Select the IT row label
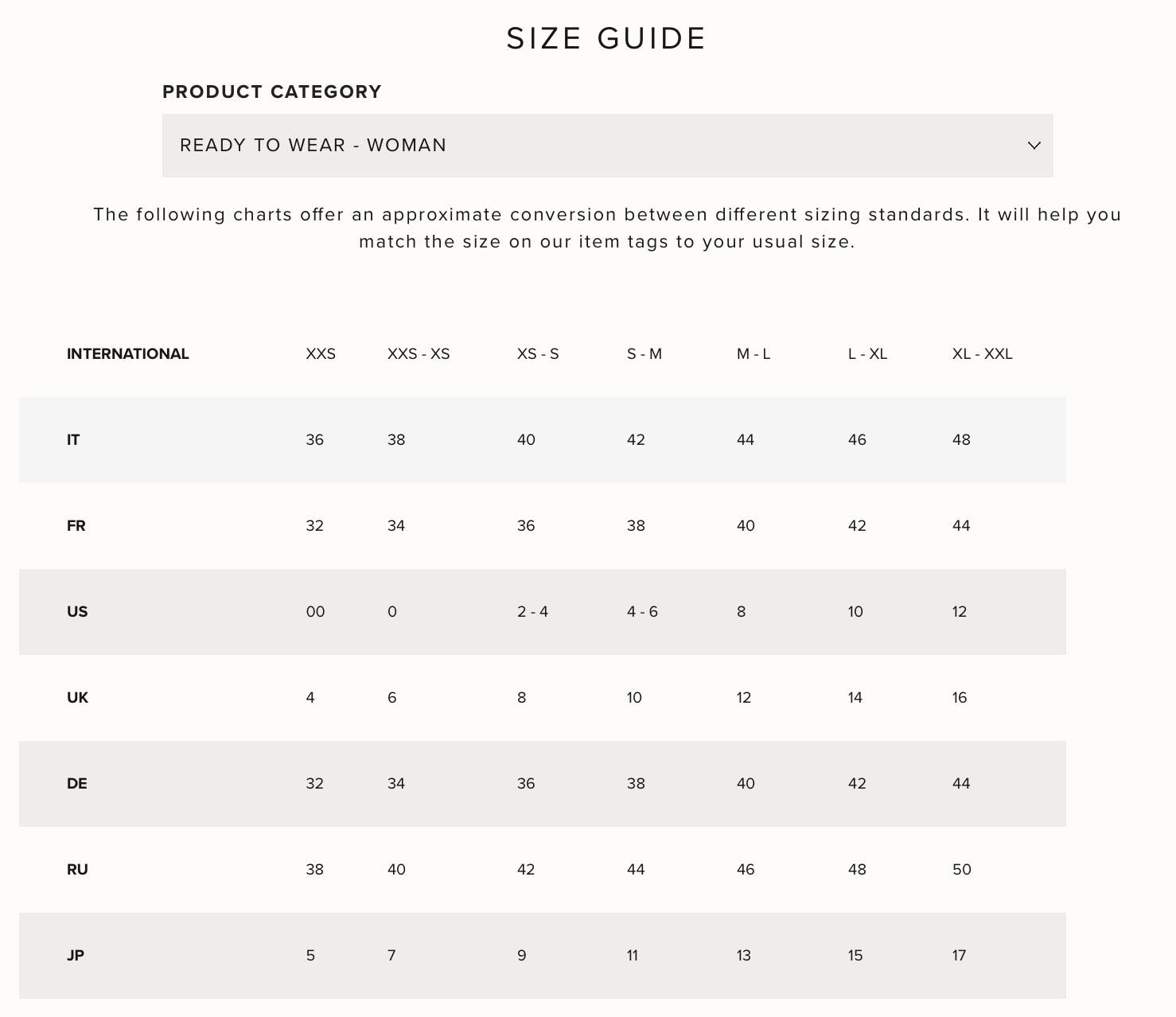This screenshot has height=1017, width=1176. coord(72,439)
